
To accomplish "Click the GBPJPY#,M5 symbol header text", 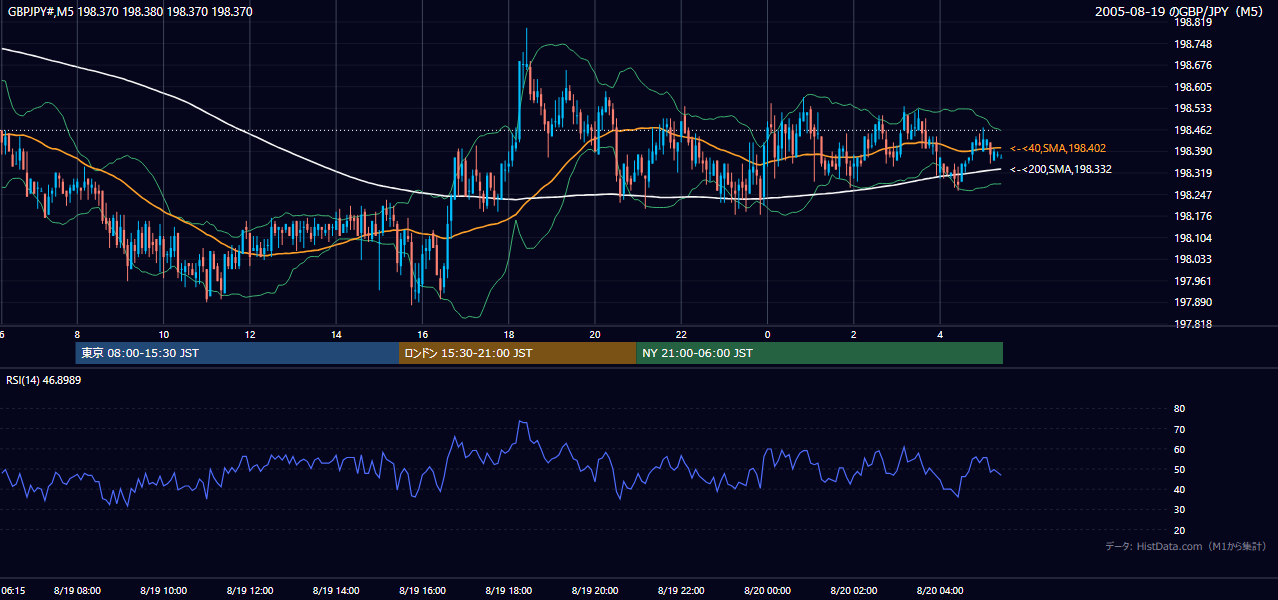I will (129, 12).
